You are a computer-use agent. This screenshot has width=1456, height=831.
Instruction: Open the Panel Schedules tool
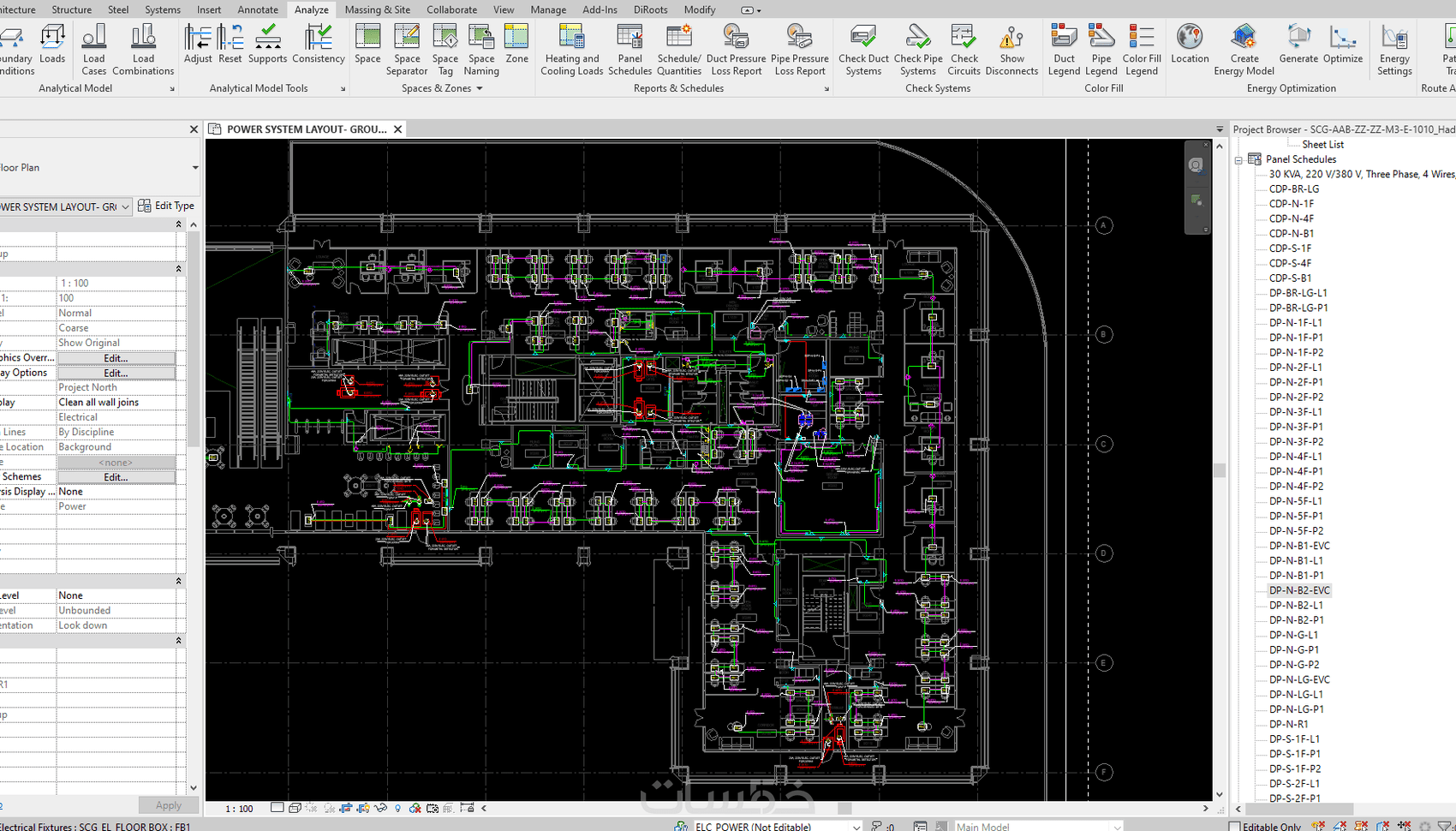tap(630, 50)
